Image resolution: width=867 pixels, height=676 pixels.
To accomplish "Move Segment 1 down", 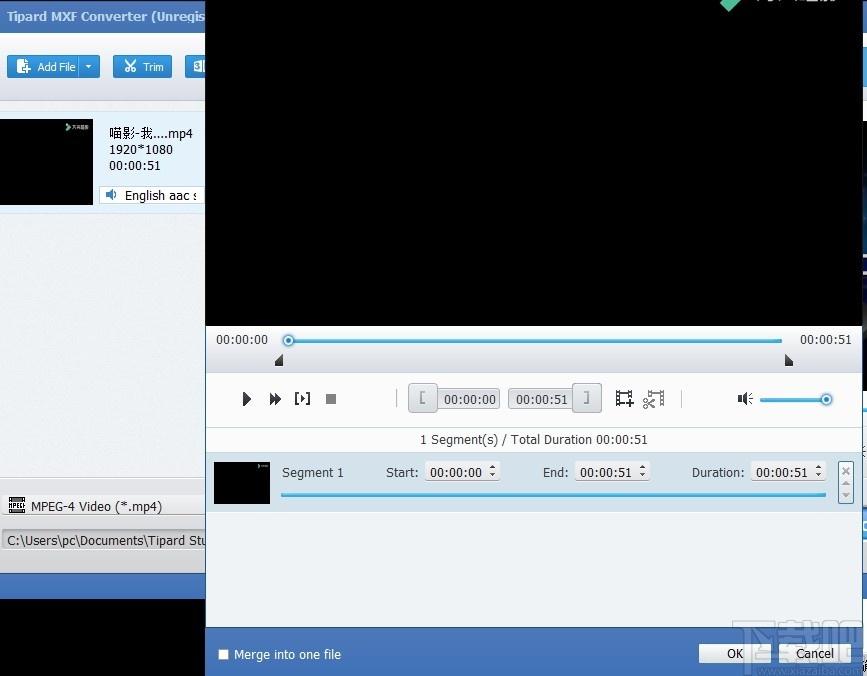I will [x=845, y=495].
